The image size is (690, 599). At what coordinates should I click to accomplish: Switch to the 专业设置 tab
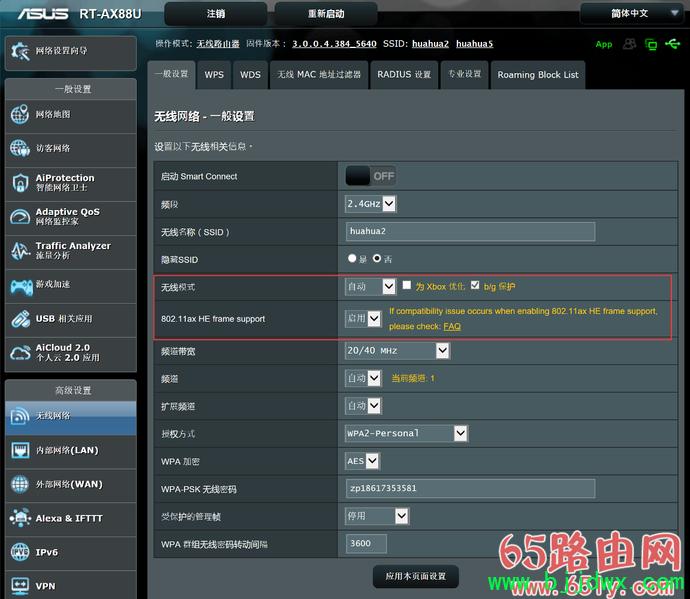coord(465,75)
